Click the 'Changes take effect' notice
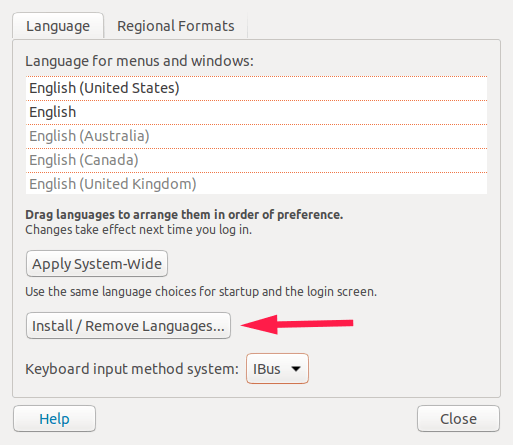This screenshot has width=513, height=445. pos(138,230)
